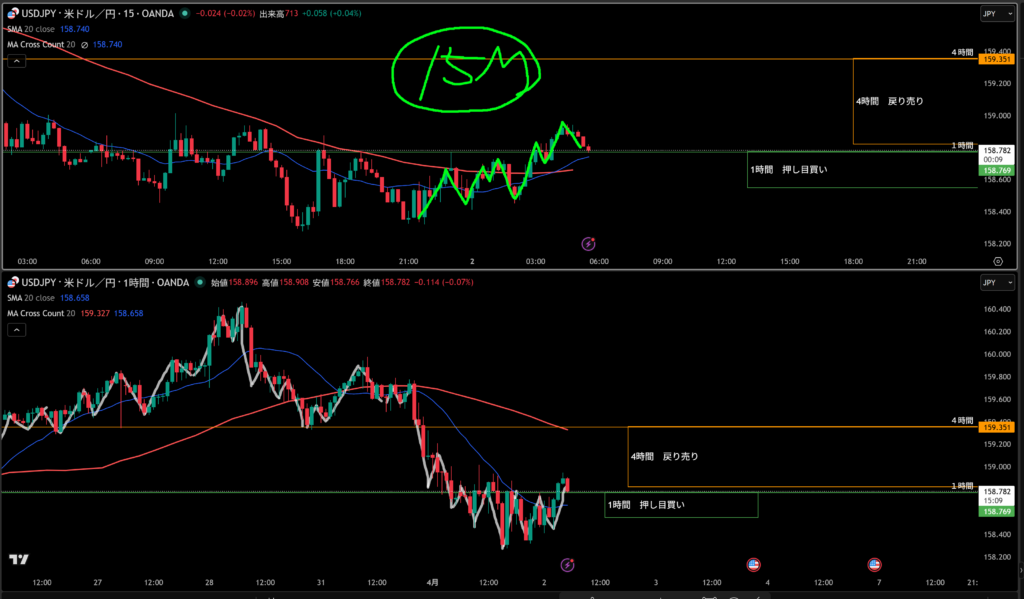The width and height of the screenshot is (1024, 599).
Task: Click the USDJPY flag icon in lower chart
Action: pos(13,283)
